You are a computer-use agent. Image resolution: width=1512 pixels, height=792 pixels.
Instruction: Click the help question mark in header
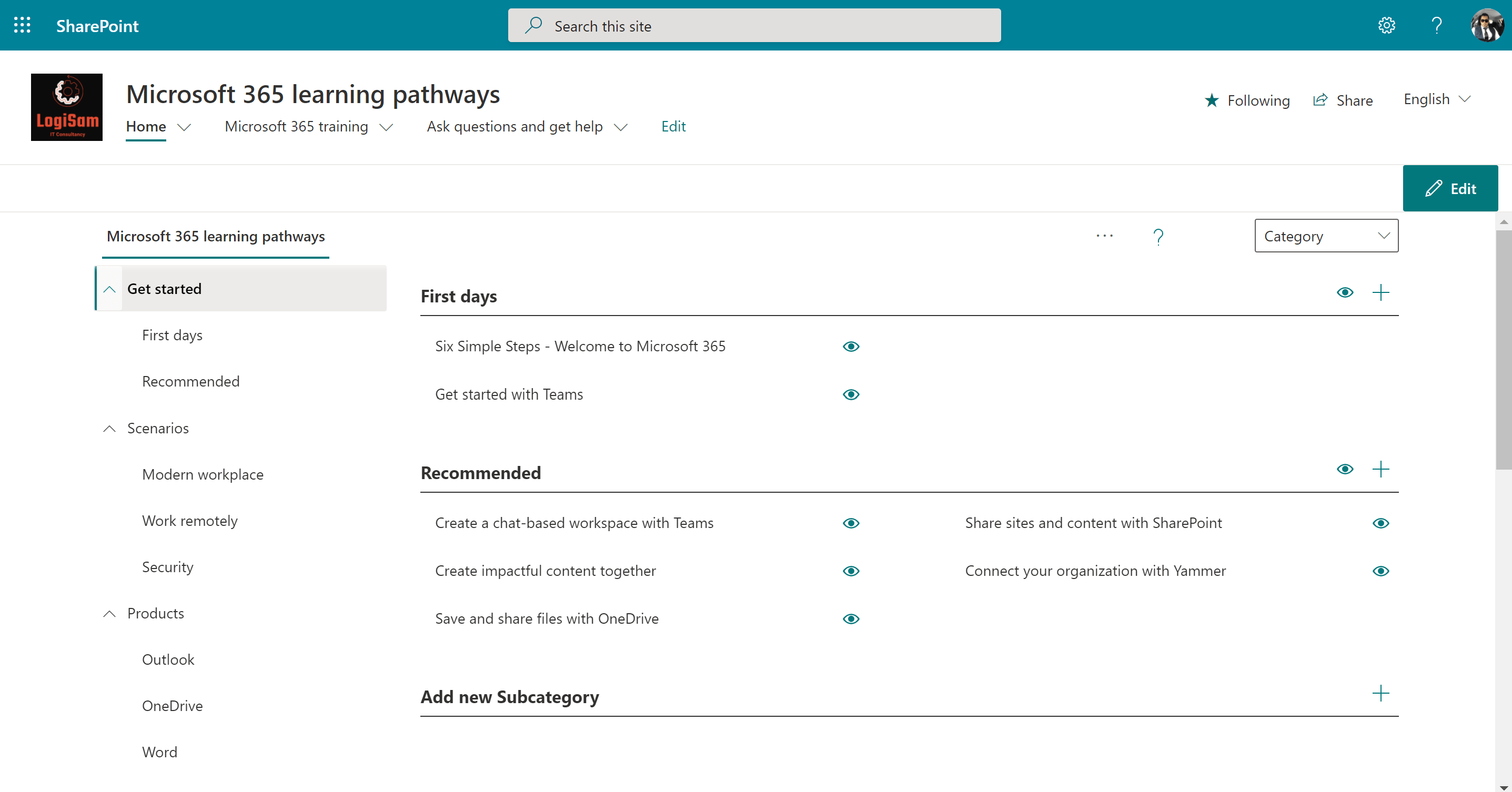coord(1436,25)
